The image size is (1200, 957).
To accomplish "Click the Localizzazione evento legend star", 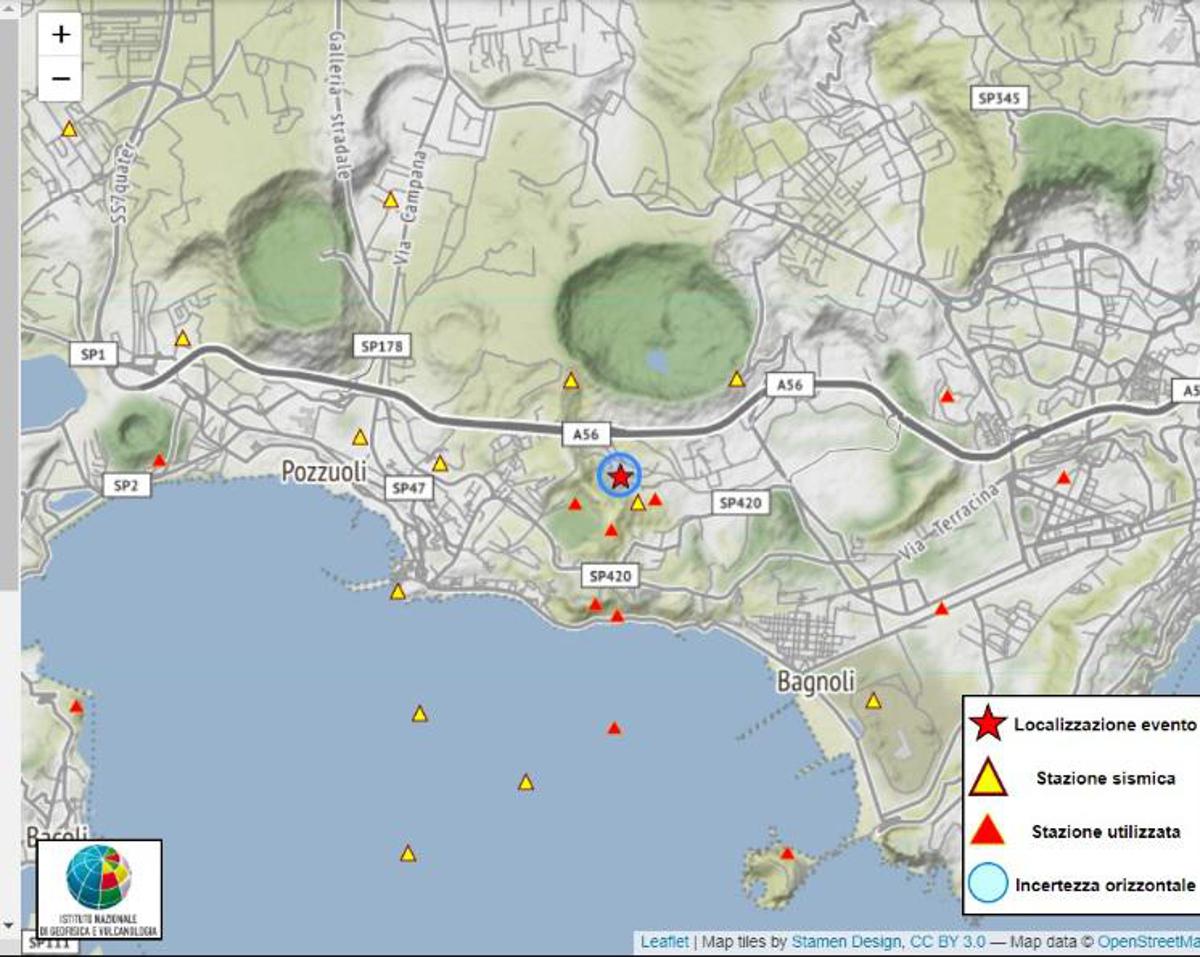I will 988,723.
